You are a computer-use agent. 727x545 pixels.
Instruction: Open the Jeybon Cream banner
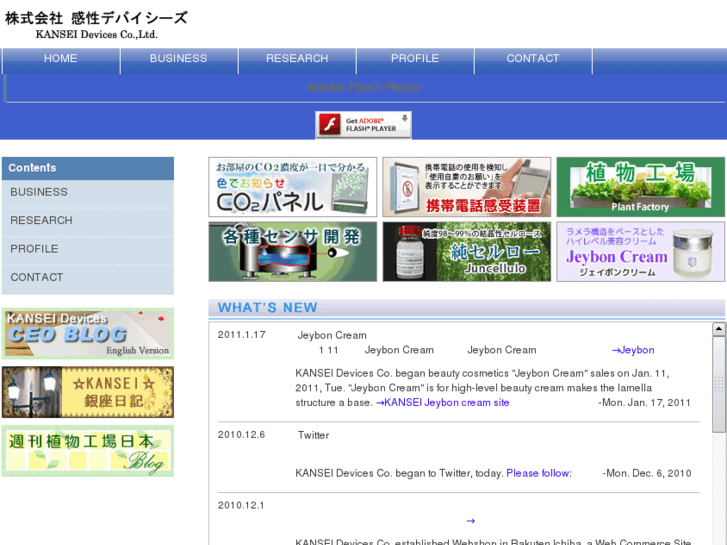pyautogui.click(x=640, y=251)
